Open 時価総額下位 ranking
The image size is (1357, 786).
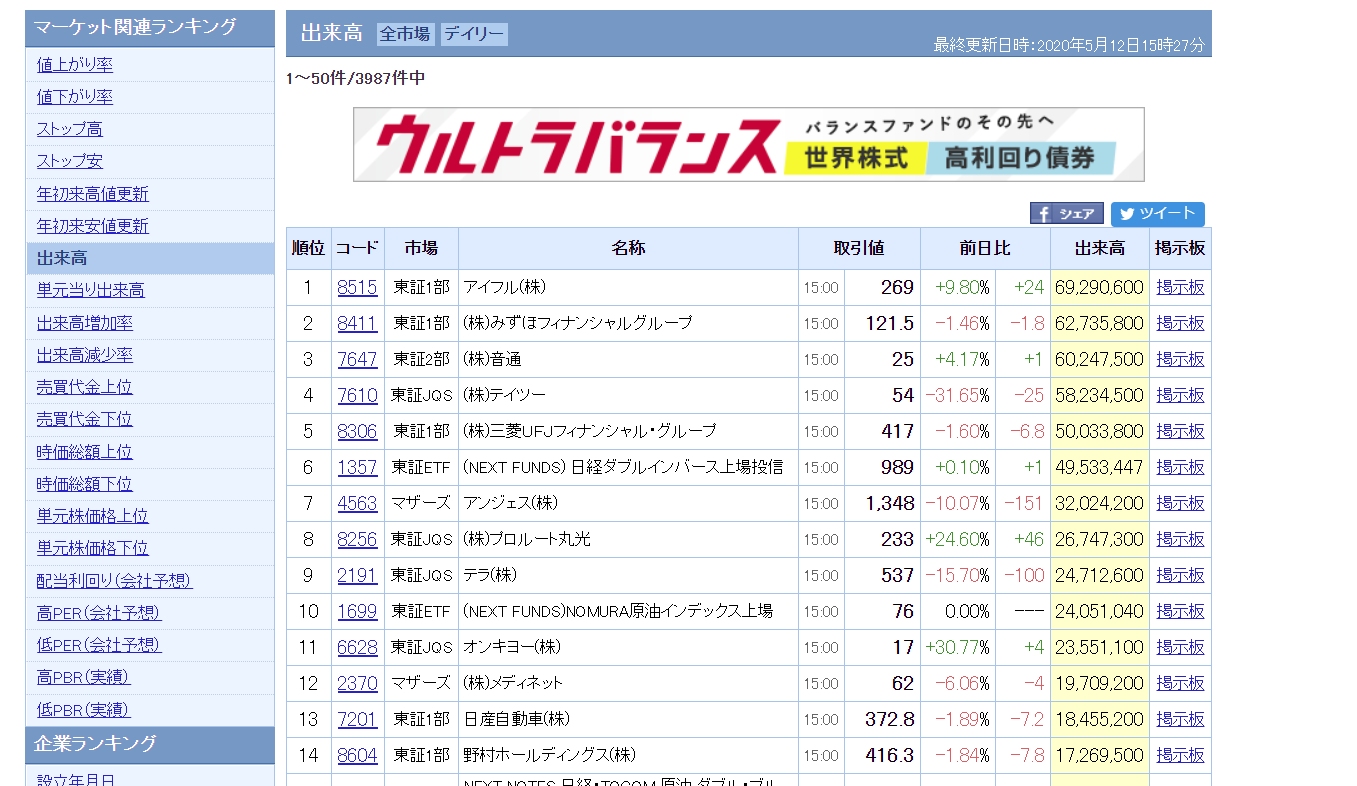click(x=85, y=484)
